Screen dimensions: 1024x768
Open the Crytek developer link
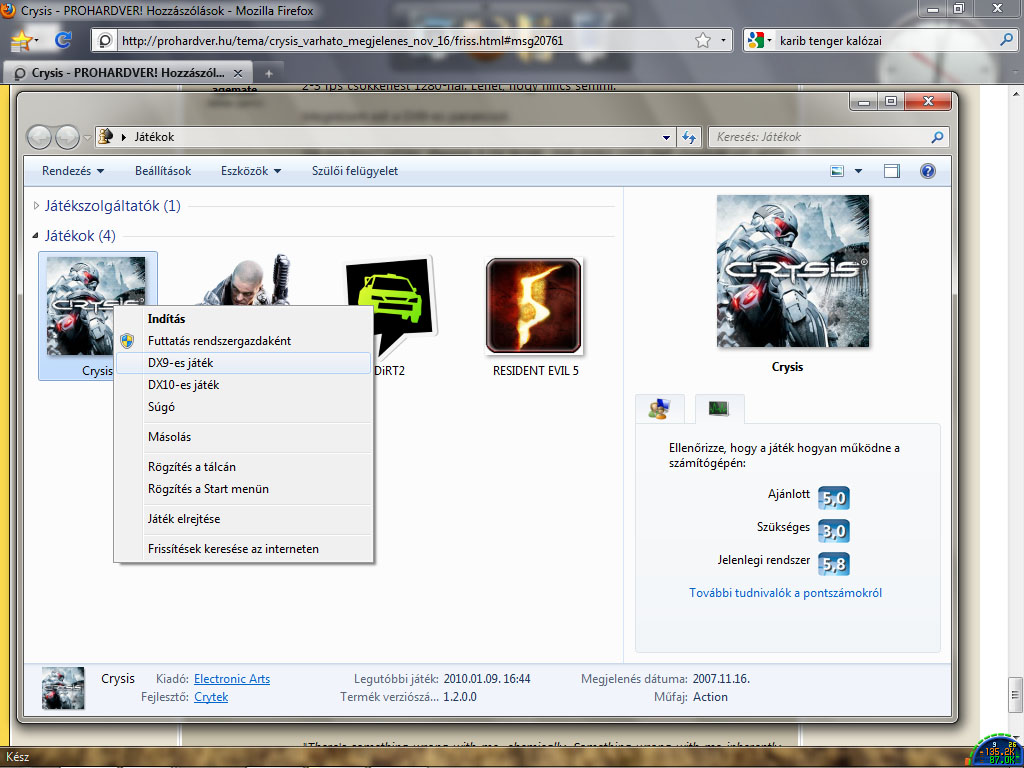coord(211,697)
